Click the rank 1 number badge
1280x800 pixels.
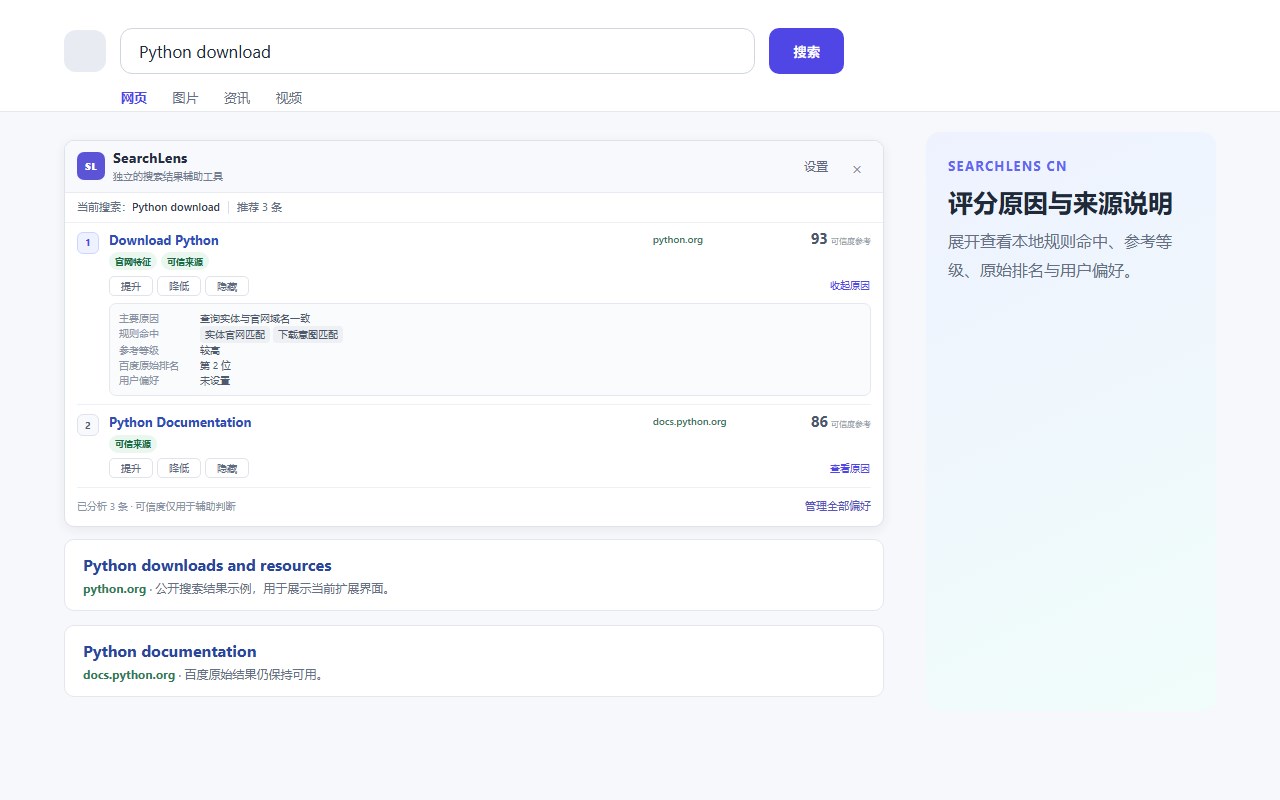click(x=88, y=243)
